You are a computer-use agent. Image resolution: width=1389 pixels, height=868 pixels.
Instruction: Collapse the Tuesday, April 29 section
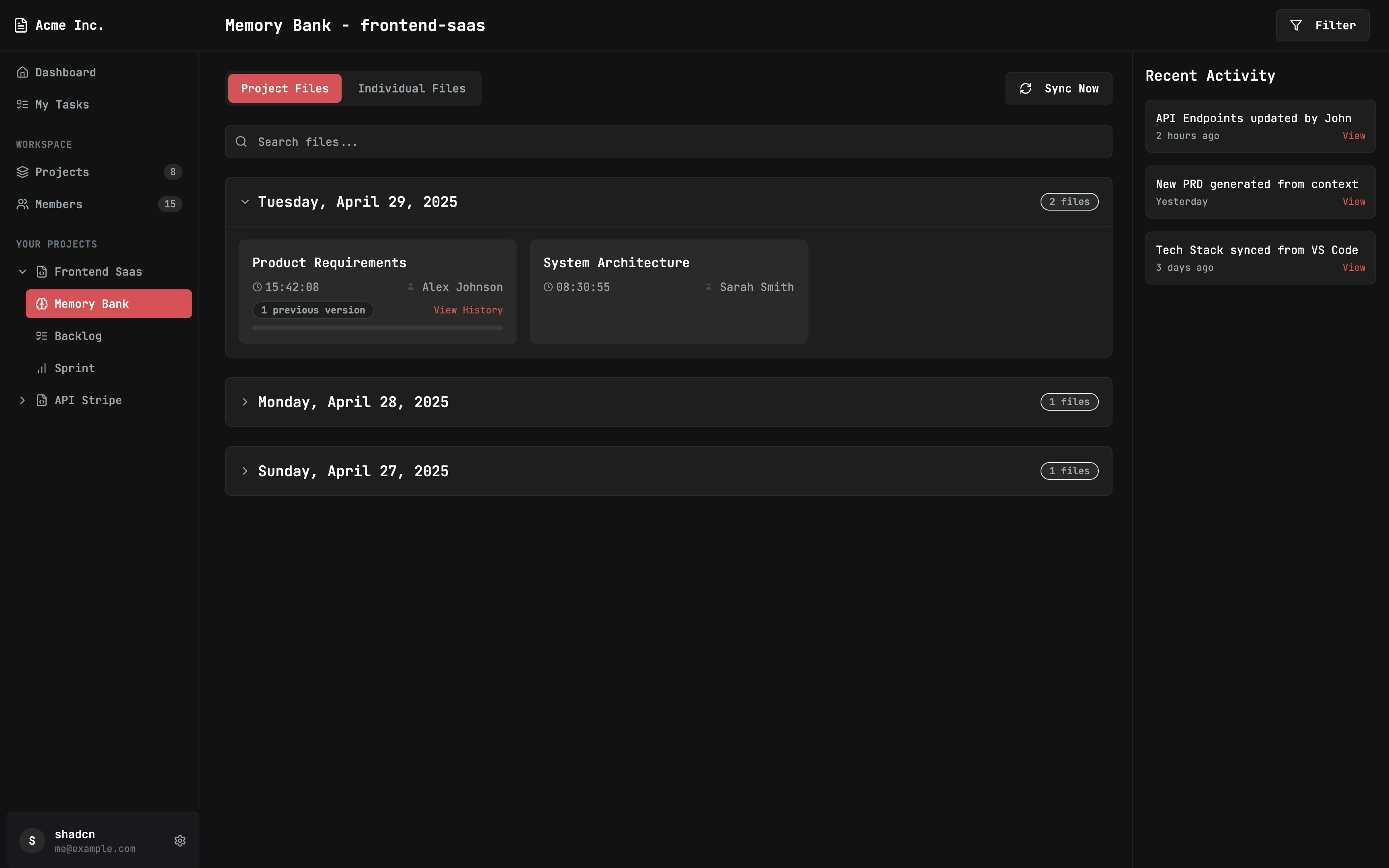click(245, 202)
